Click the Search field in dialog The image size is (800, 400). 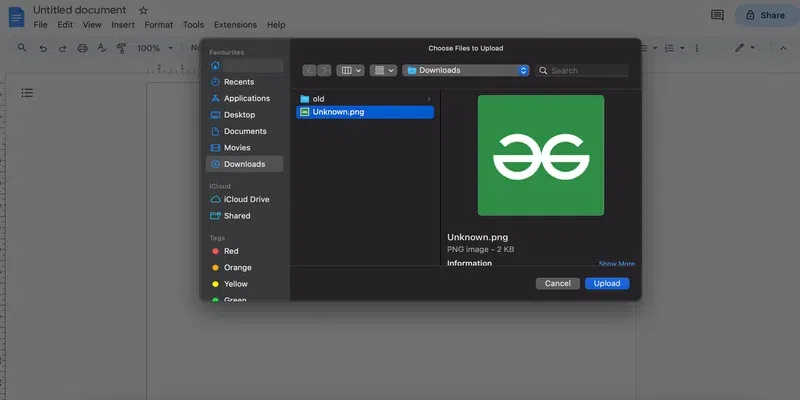point(582,70)
